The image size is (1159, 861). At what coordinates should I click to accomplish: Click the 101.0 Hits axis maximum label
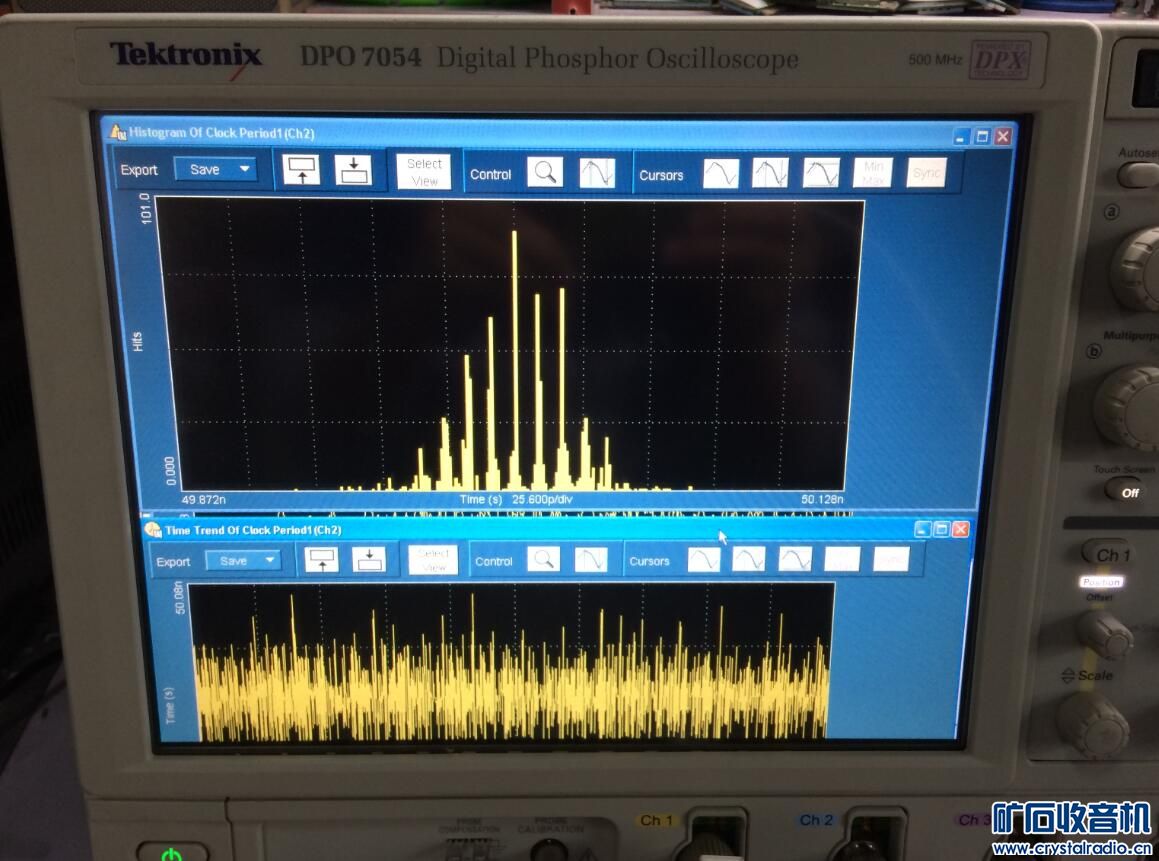pos(146,208)
